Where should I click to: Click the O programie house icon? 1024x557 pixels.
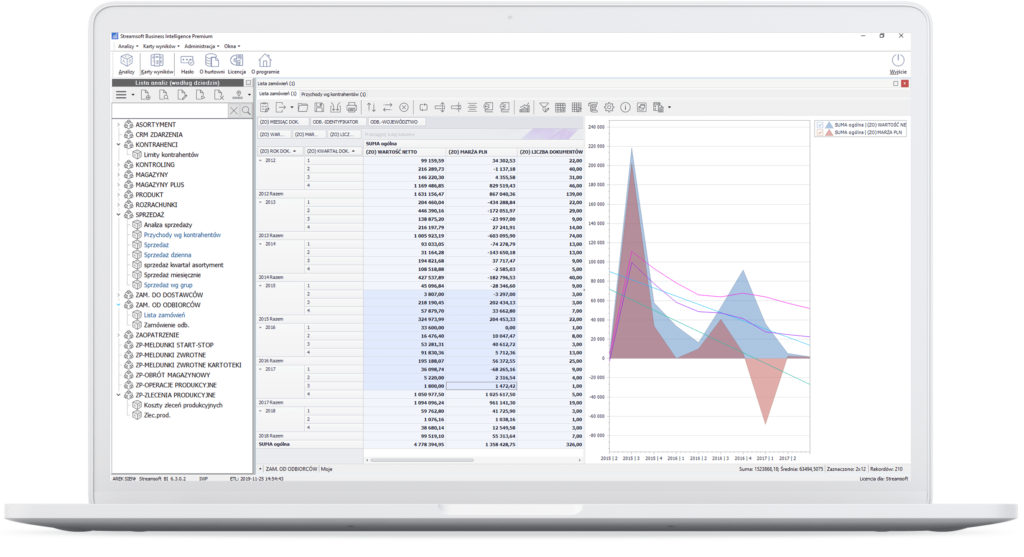tap(265, 62)
